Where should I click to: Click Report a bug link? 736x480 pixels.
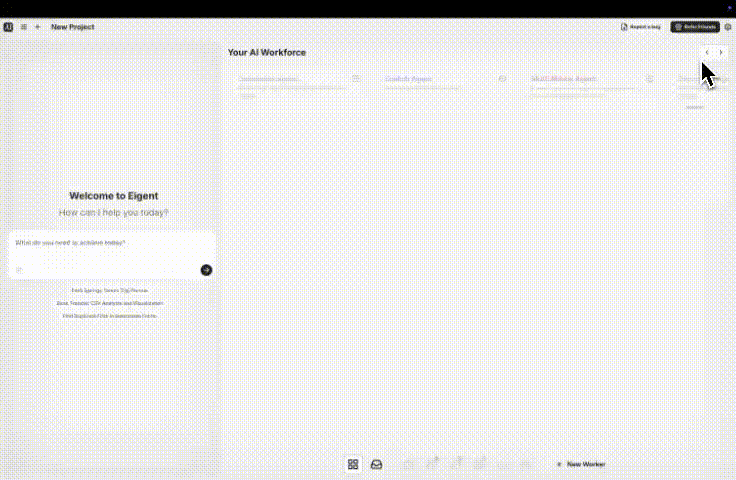point(640,27)
